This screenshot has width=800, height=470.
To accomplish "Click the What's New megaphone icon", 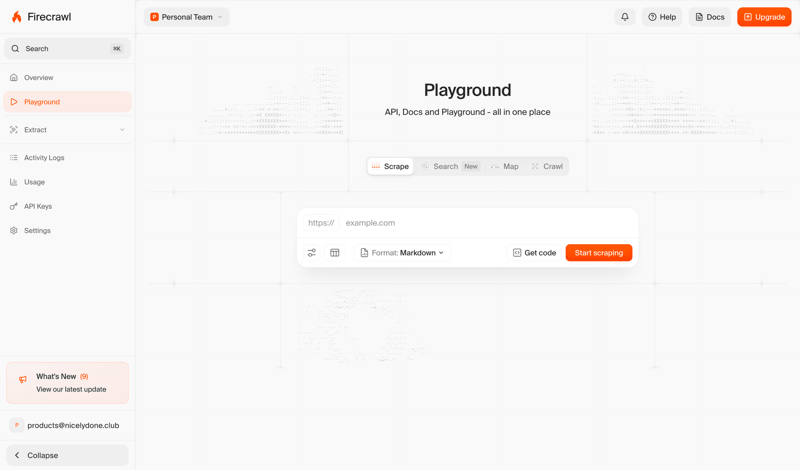I will point(22,379).
